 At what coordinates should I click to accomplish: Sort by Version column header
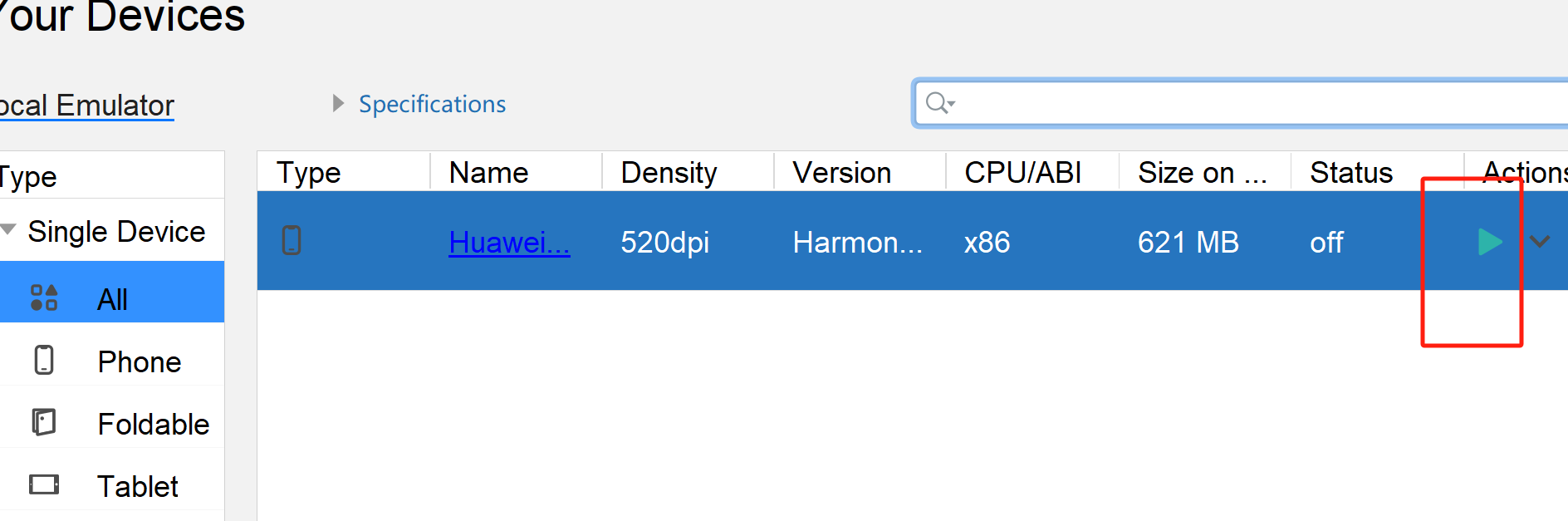pyautogui.click(x=841, y=173)
